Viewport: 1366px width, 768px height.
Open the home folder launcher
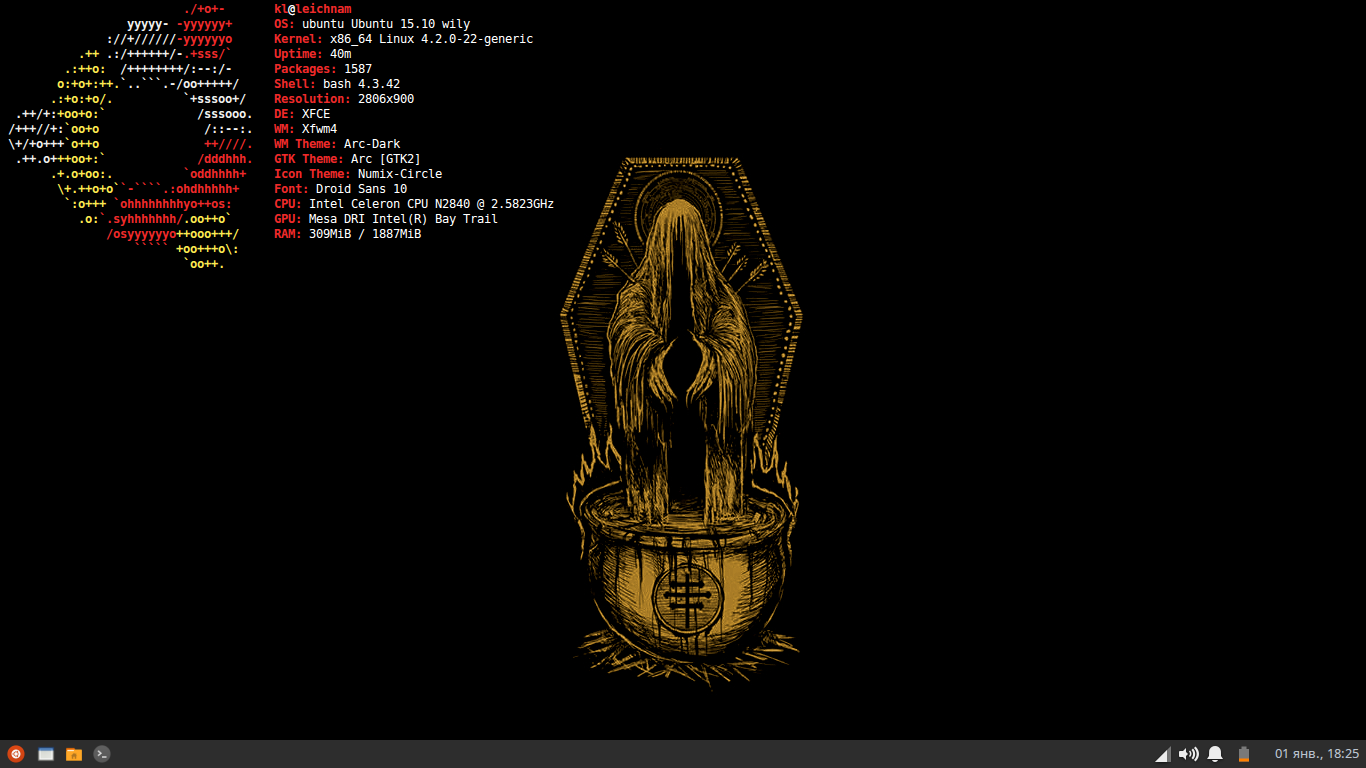(x=73, y=754)
